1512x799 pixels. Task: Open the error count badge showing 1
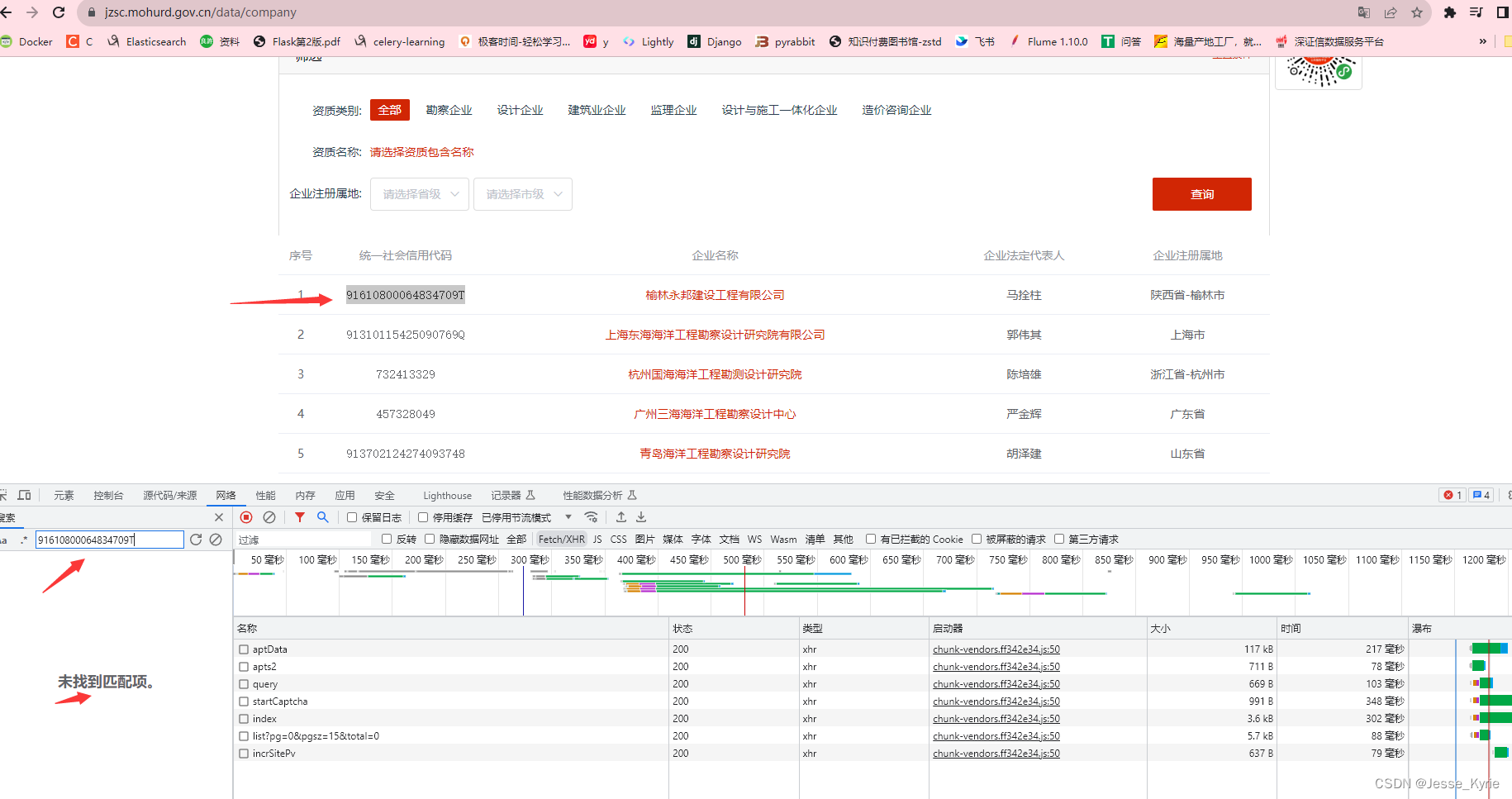[x=1453, y=495]
